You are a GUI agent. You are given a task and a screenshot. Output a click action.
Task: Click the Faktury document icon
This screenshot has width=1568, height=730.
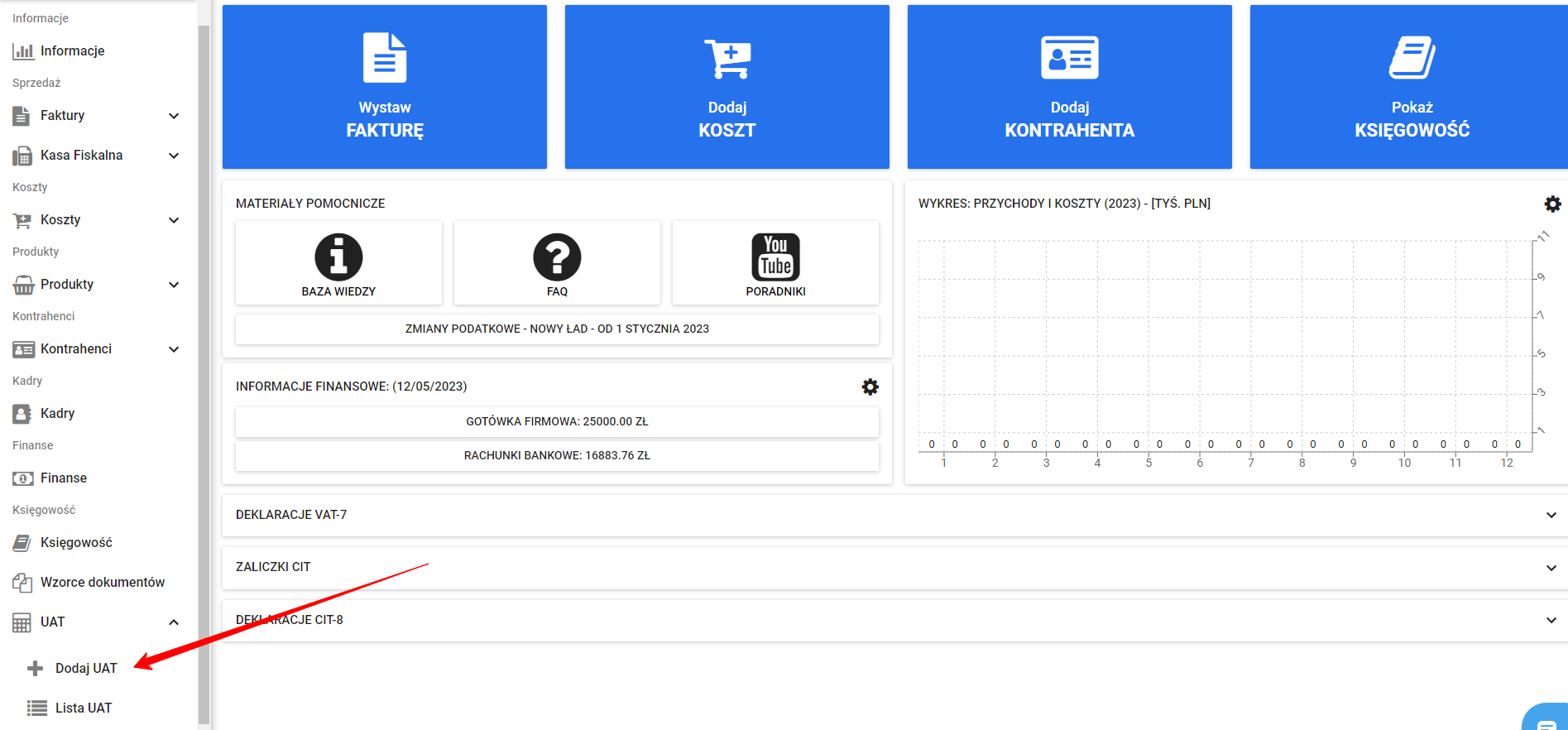(x=22, y=116)
